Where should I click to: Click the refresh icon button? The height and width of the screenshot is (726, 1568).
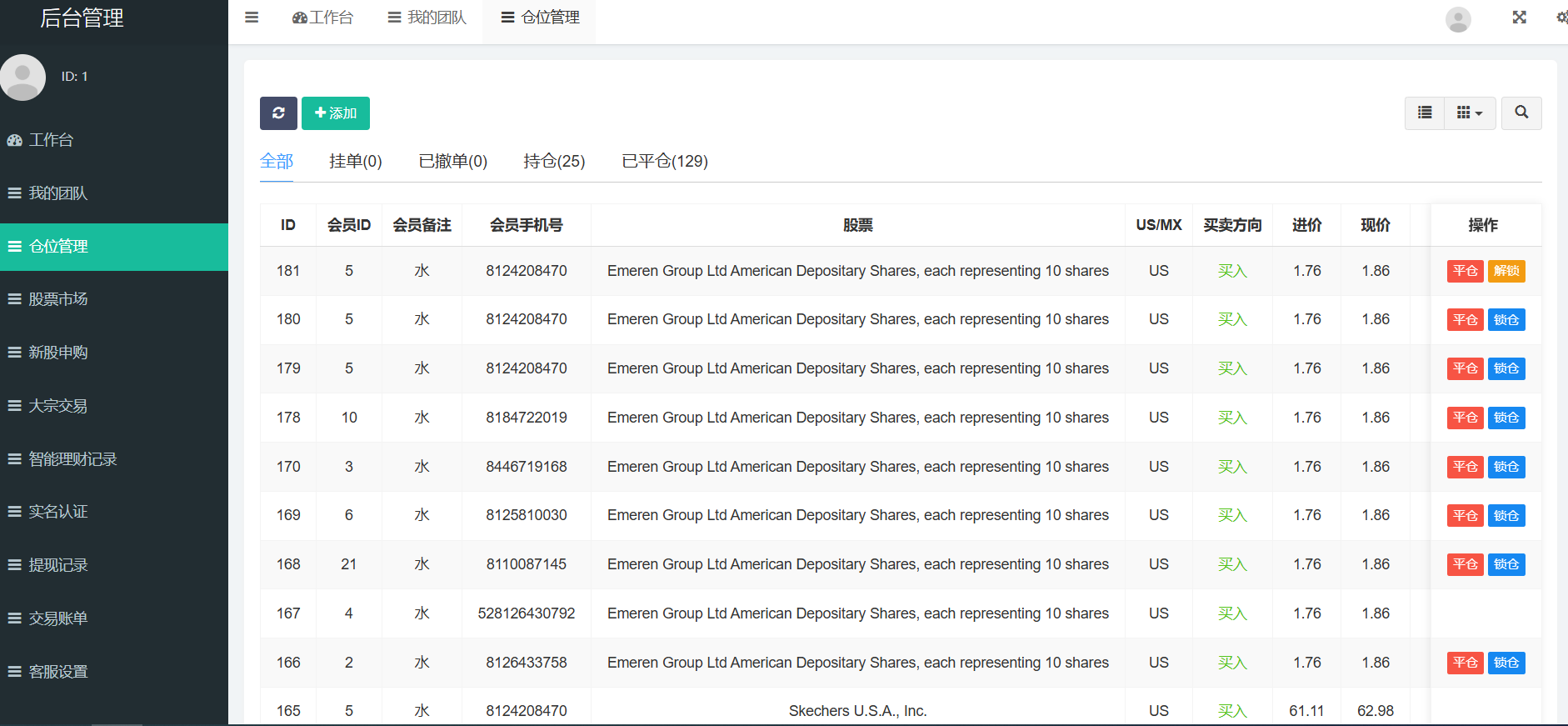278,113
